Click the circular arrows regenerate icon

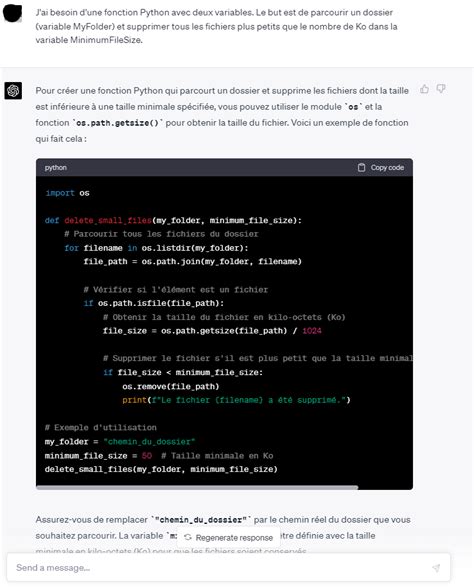(x=188, y=537)
